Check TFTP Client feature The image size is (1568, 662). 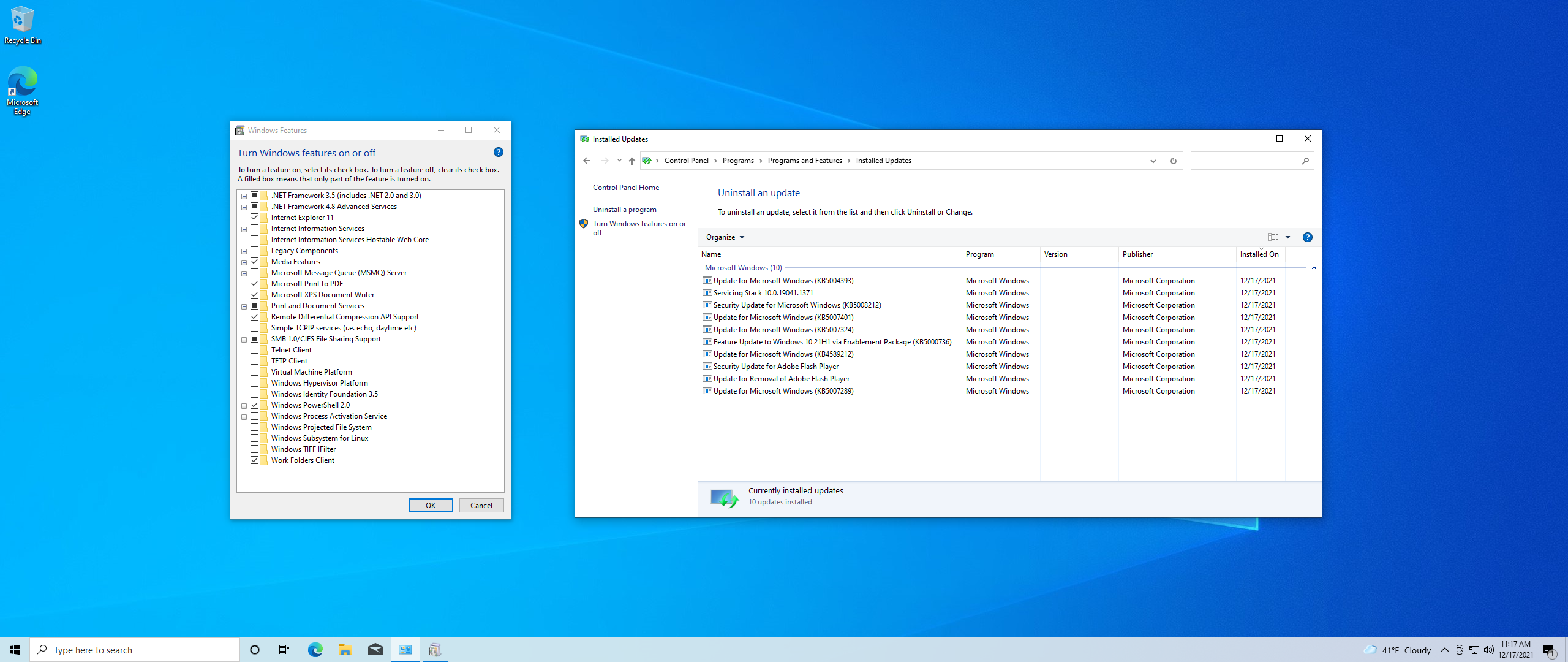pyautogui.click(x=255, y=361)
